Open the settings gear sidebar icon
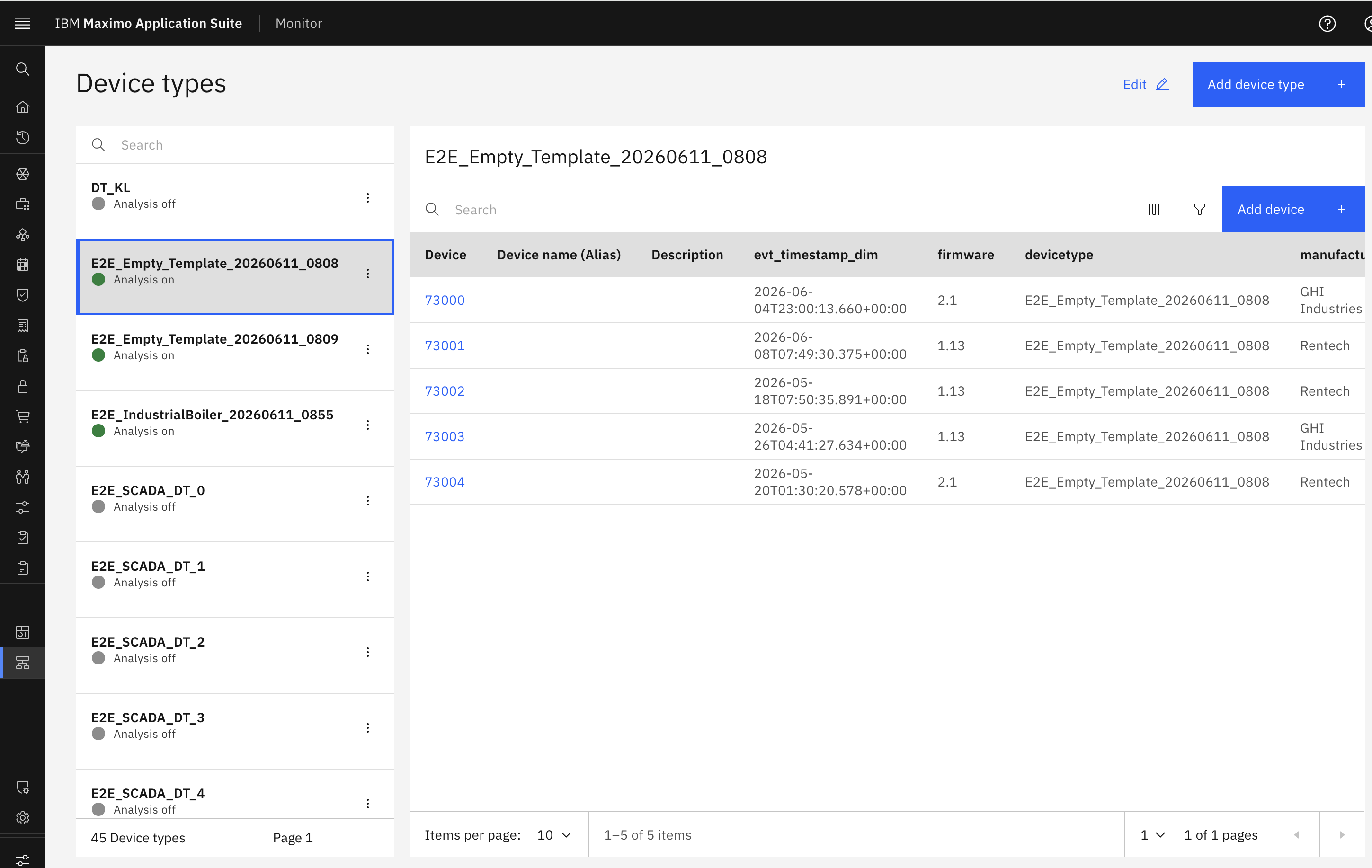The height and width of the screenshot is (868, 1372). 23,818
